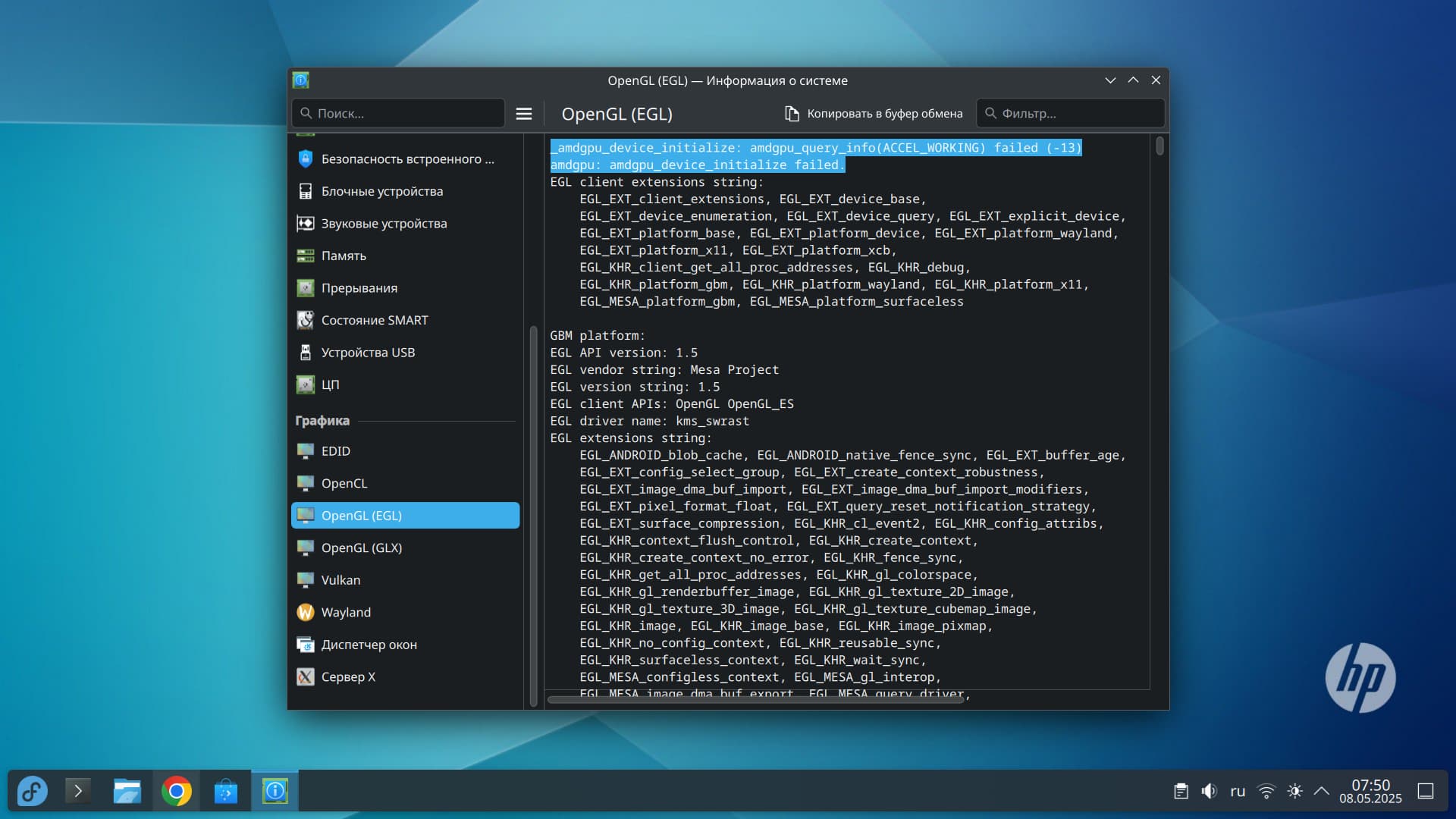Viewport: 1456px width, 819px height.
Task: Click the application icon in the title bar
Action: click(301, 80)
